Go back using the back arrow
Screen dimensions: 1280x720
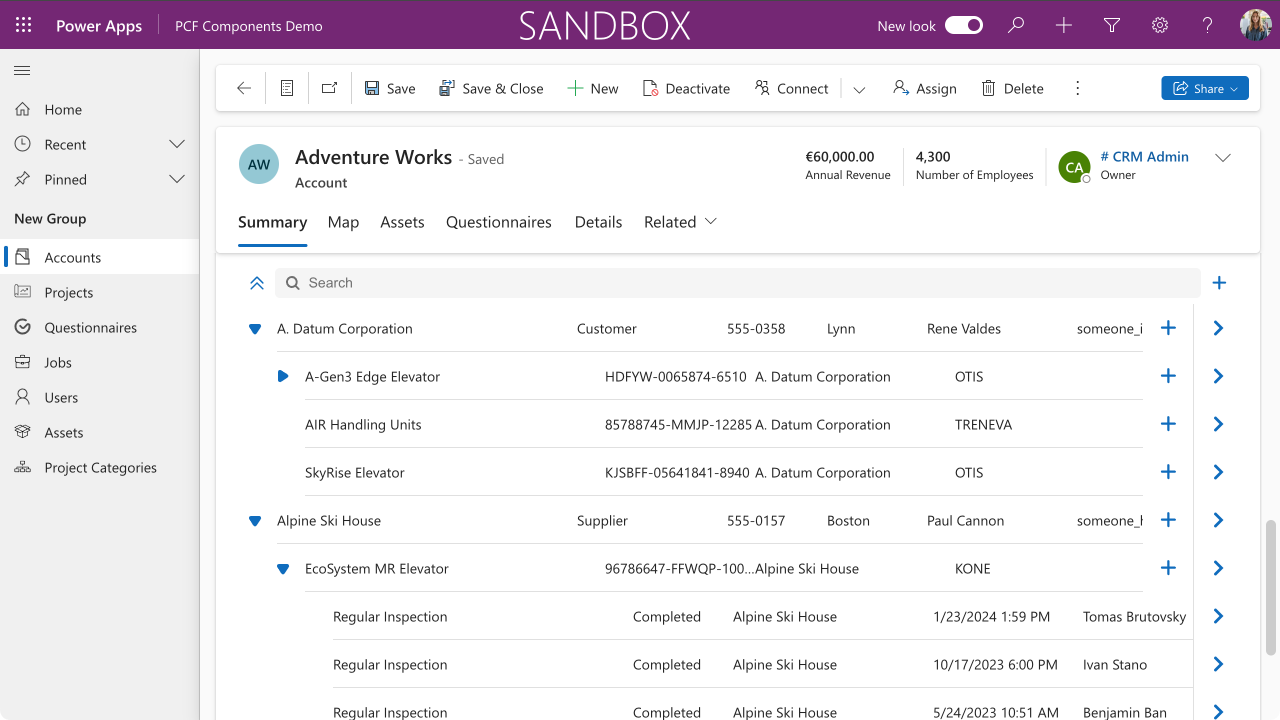coord(244,88)
